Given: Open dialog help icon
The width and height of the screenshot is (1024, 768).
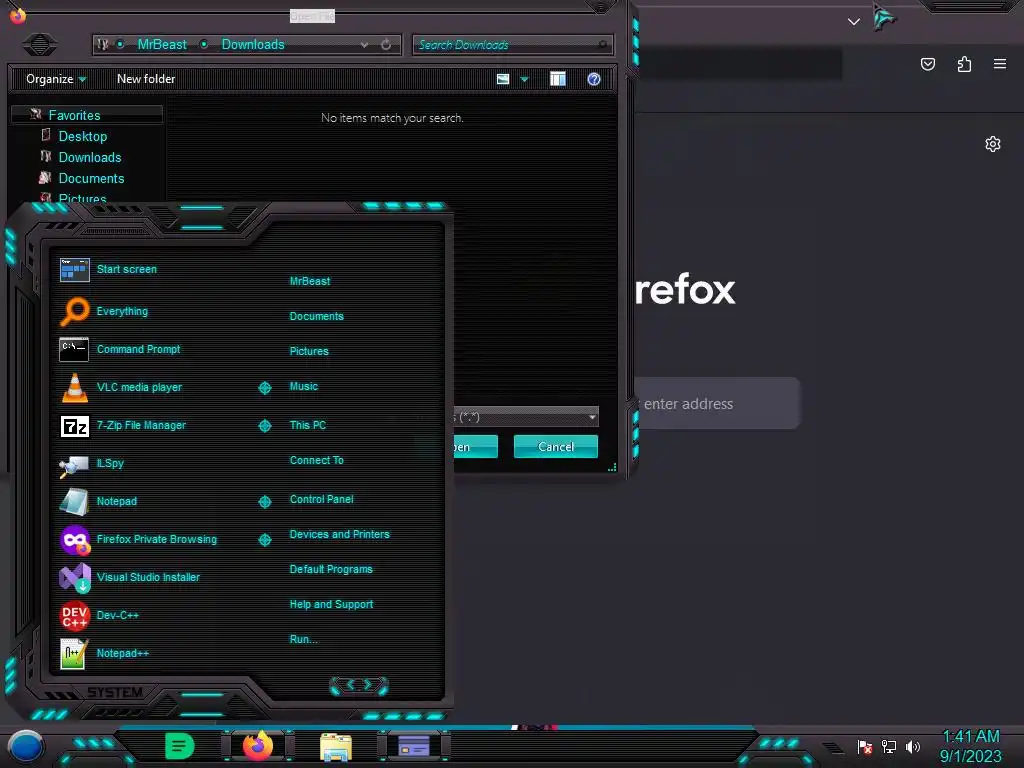Looking at the screenshot, I should tap(594, 79).
